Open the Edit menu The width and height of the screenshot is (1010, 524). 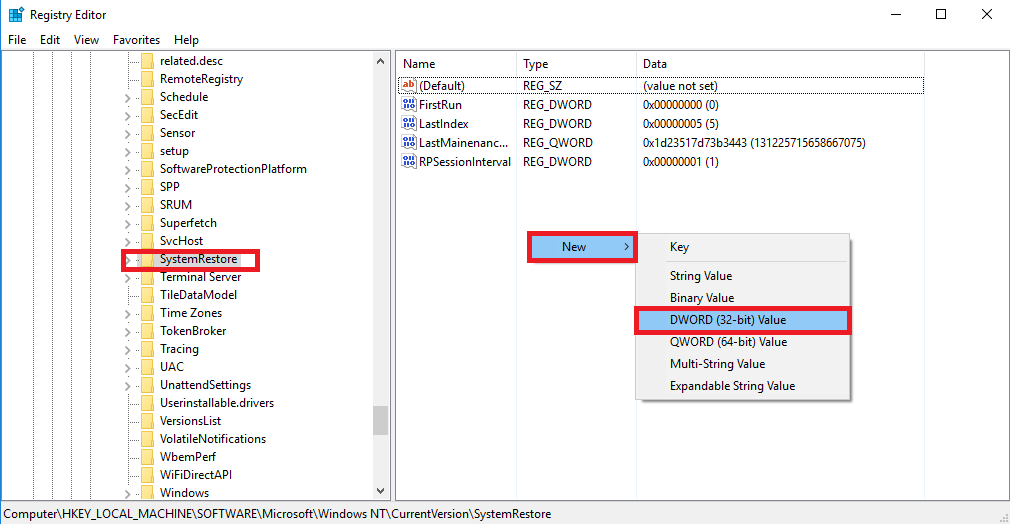coord(50,40)
